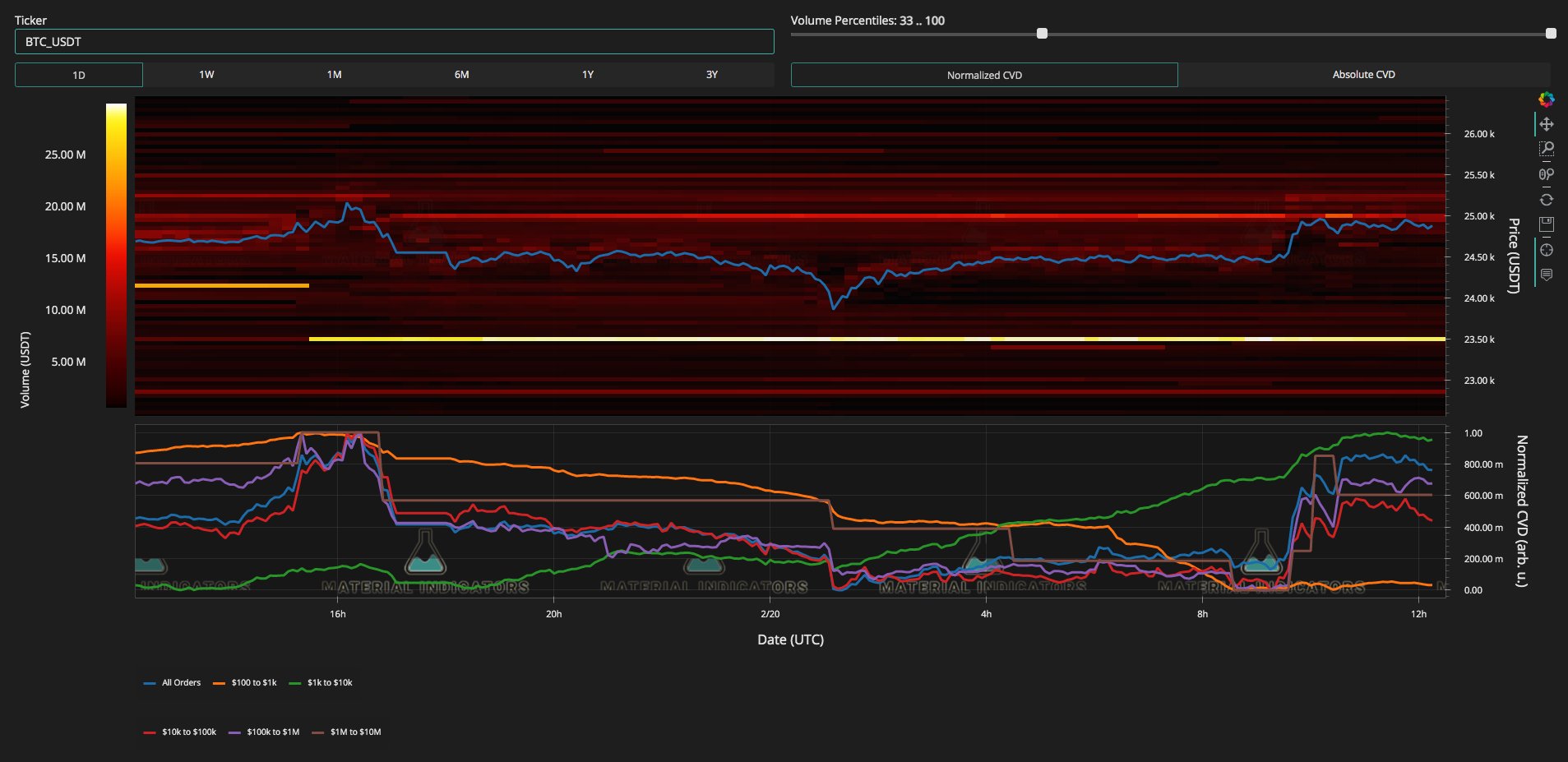Click the lower Volume Percentiles slider handle
The image size is (1568, 762).
(1042, 34)
